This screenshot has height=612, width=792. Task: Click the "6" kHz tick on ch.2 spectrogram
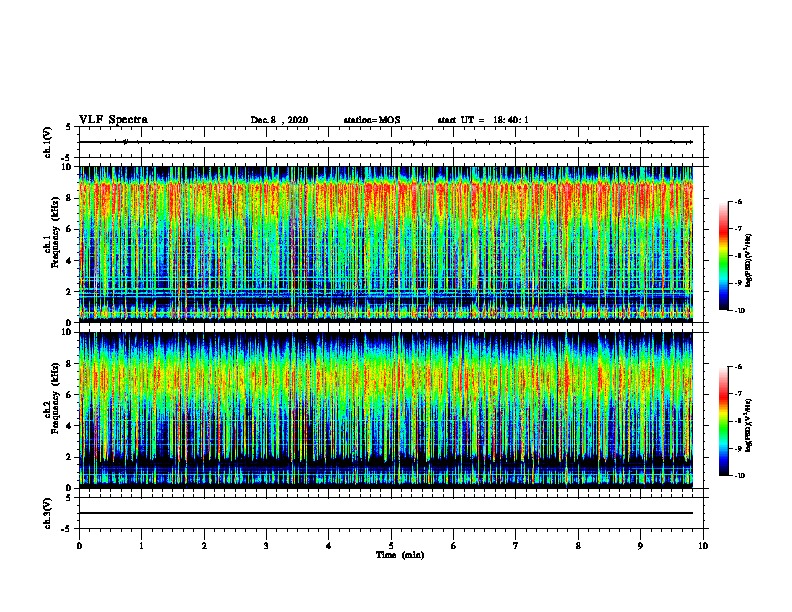click(70, 395)
